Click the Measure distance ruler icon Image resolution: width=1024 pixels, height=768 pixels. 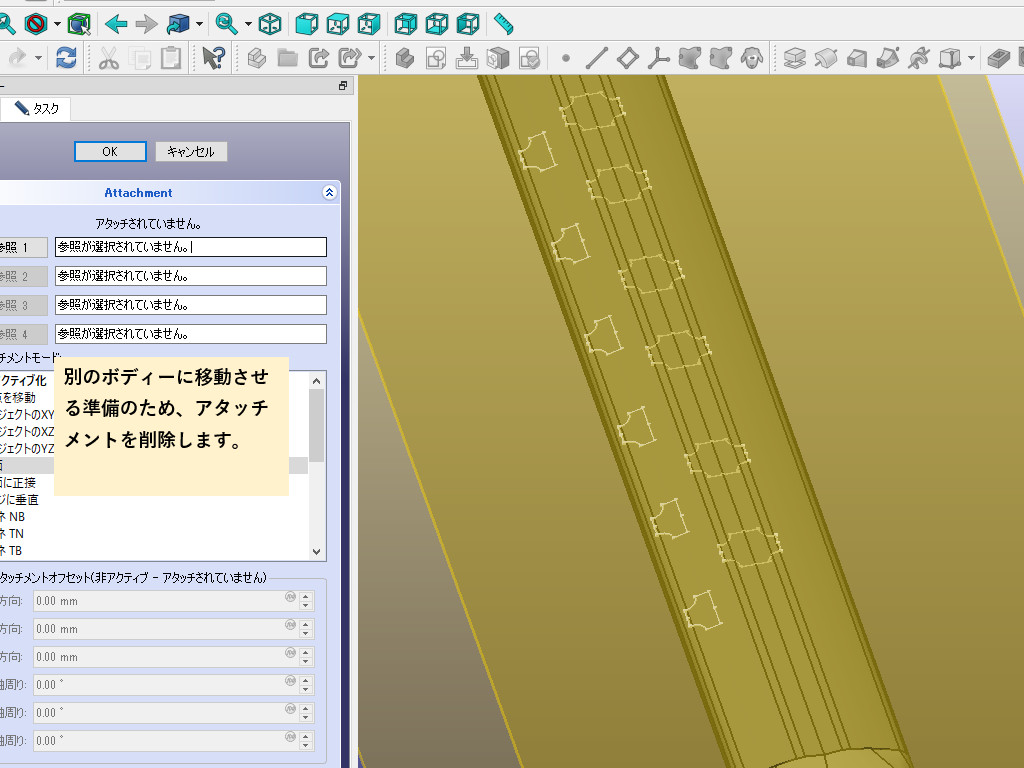[503, 23]
